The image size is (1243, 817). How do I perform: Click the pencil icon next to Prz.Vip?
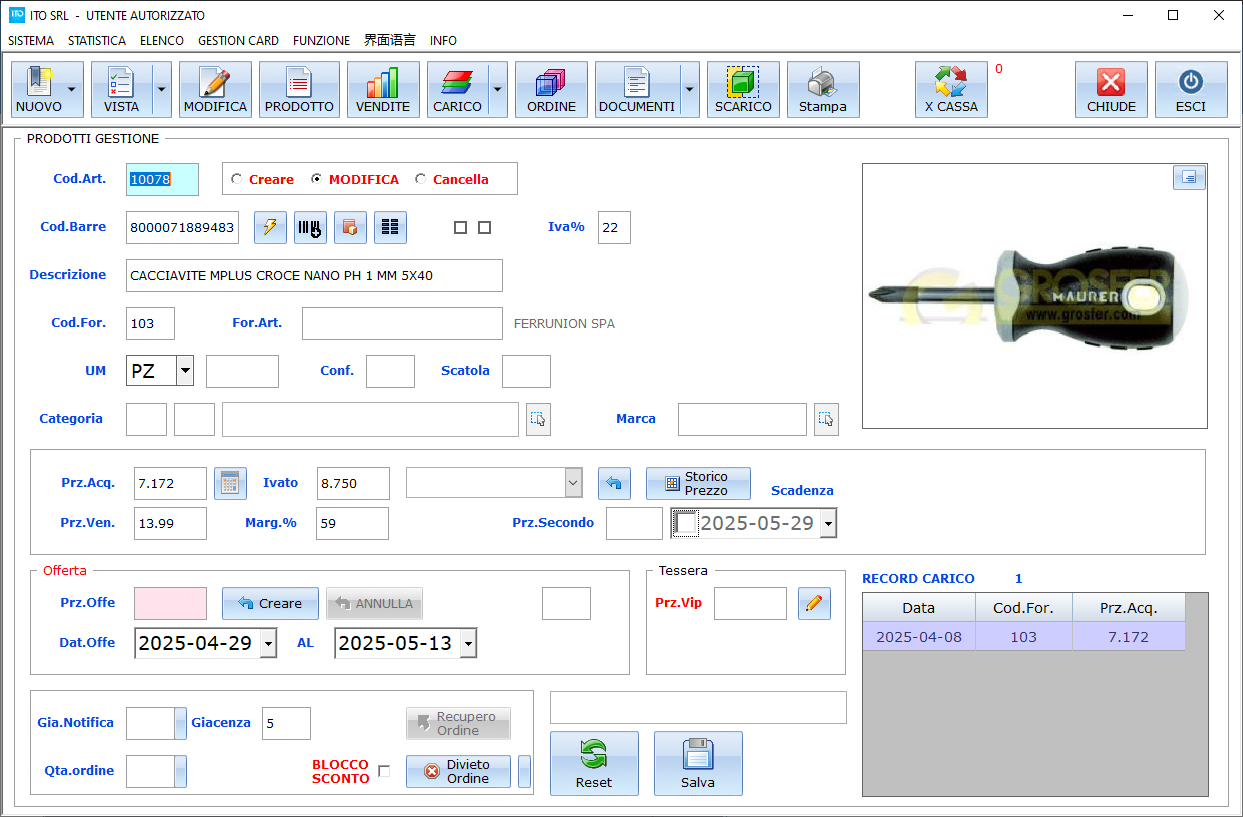814,603
